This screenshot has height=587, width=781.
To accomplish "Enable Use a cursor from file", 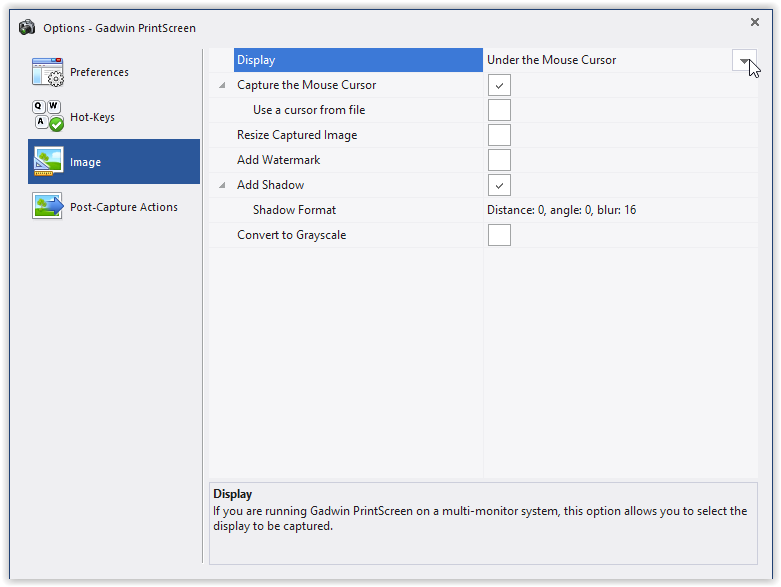I will pos(499,110).
